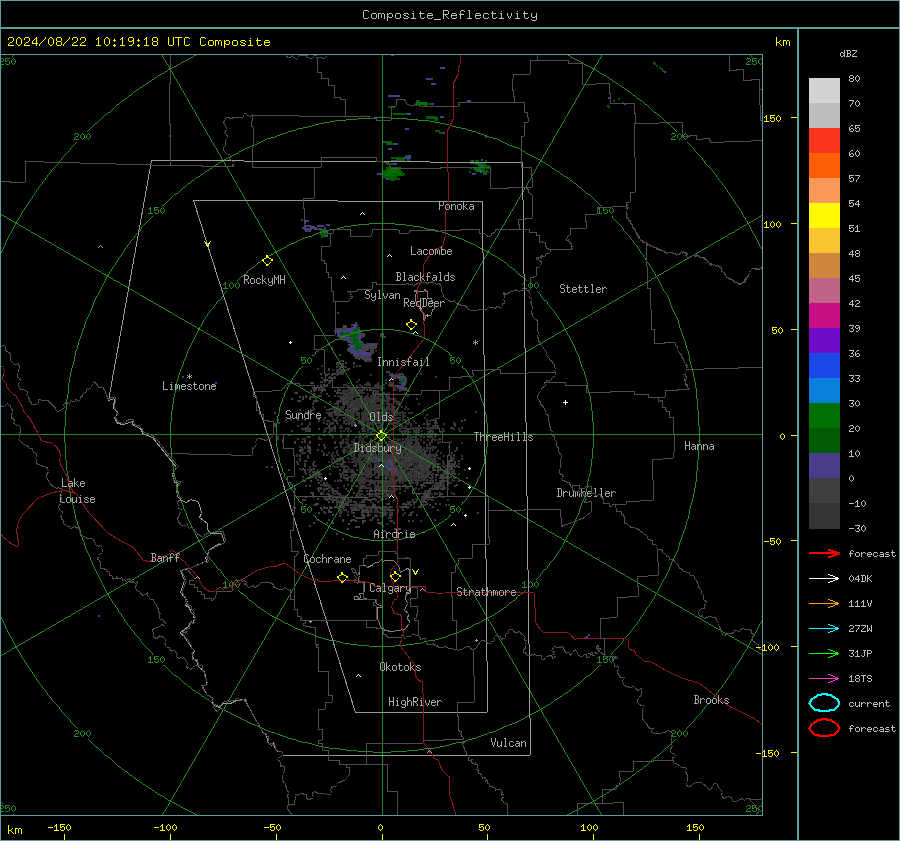Click the cyan current ellipse legend icon
The image size is (900, 841).
tap(824, 703)
